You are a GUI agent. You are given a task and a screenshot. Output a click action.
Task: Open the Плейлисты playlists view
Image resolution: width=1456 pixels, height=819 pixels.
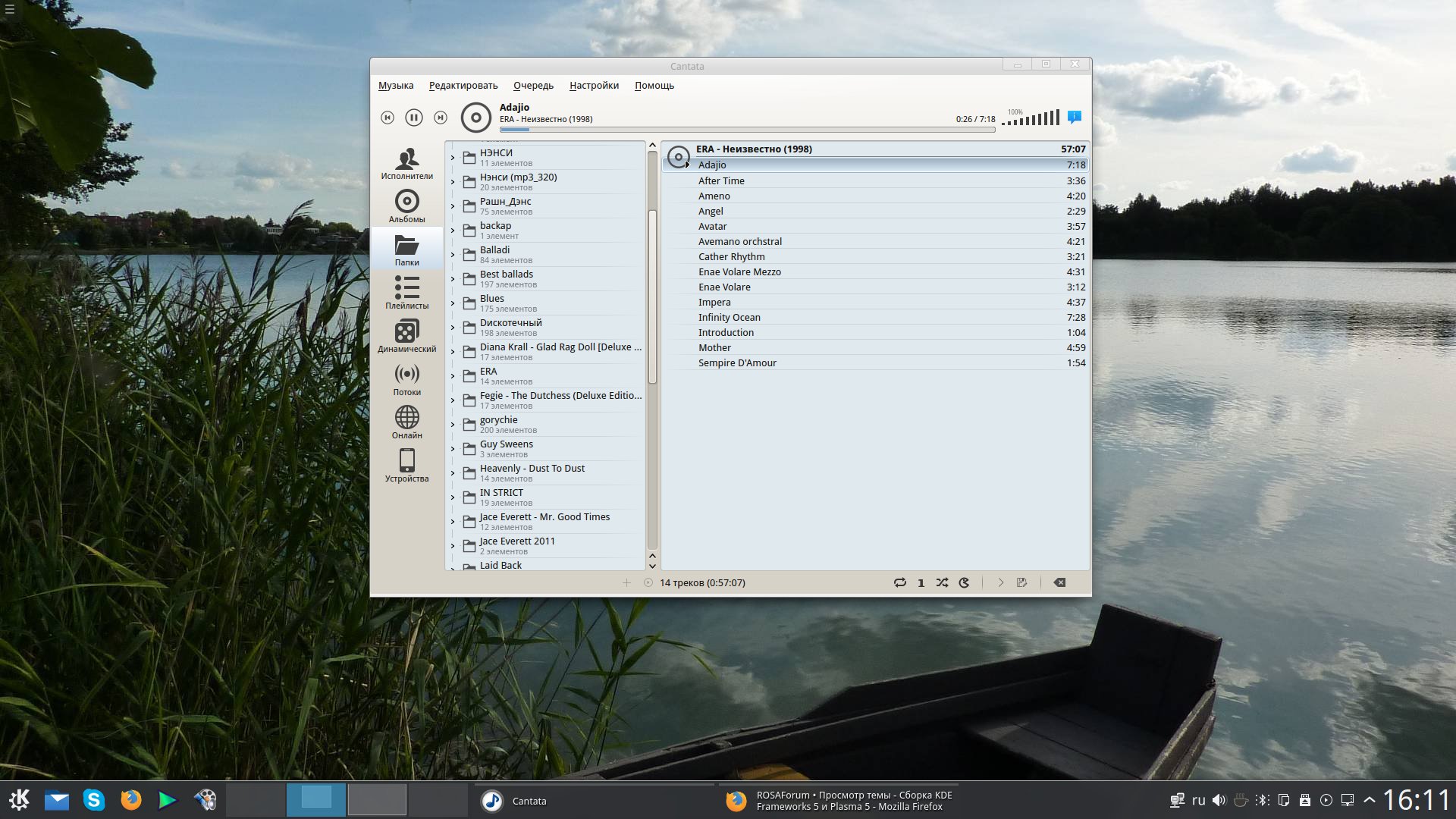406,293
